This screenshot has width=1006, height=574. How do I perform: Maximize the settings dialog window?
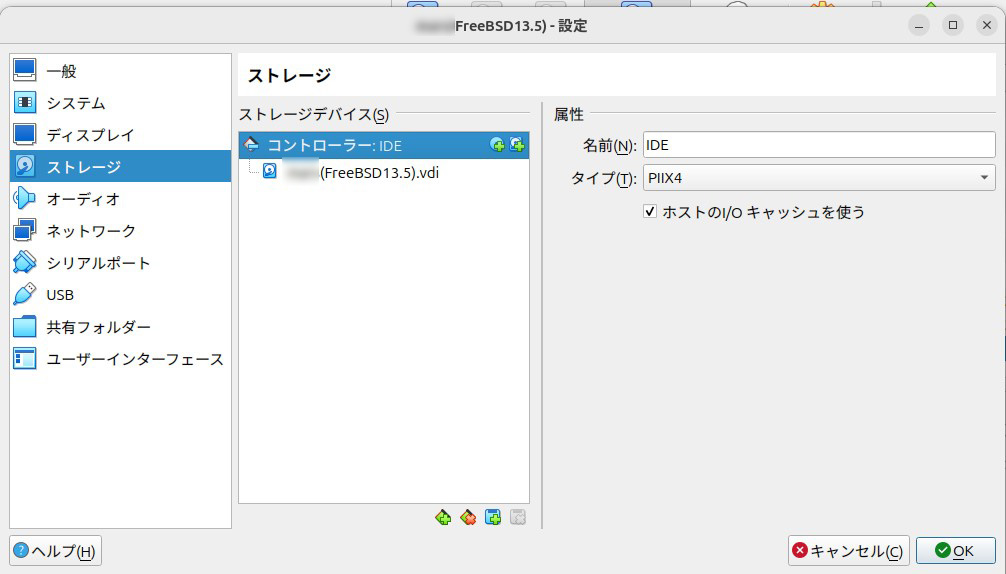pos(953,26)
